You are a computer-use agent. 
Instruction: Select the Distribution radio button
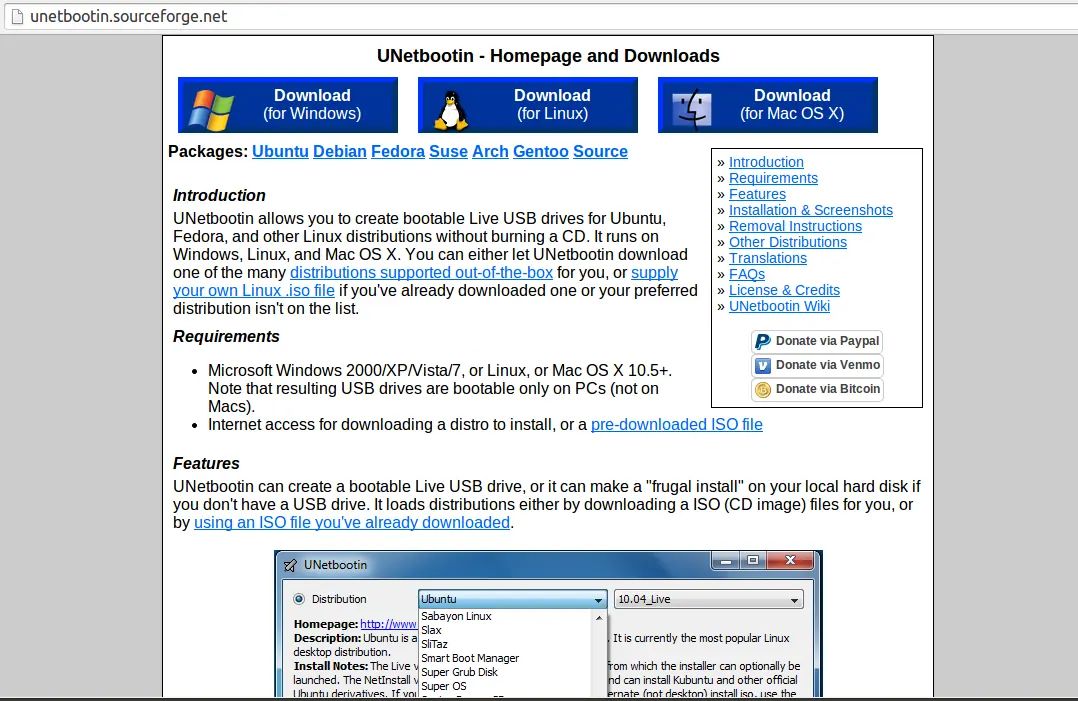click(299, 599)
